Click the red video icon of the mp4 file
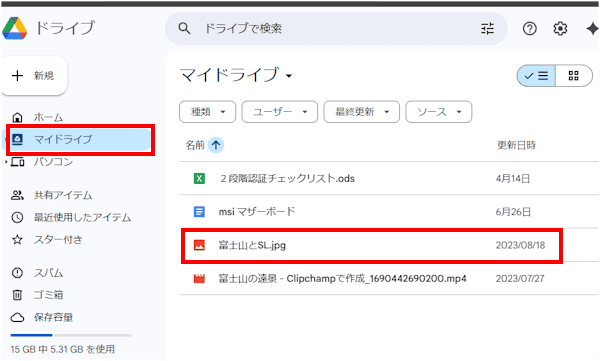Viewport: 600px width, 361px height. coord(199,278)
